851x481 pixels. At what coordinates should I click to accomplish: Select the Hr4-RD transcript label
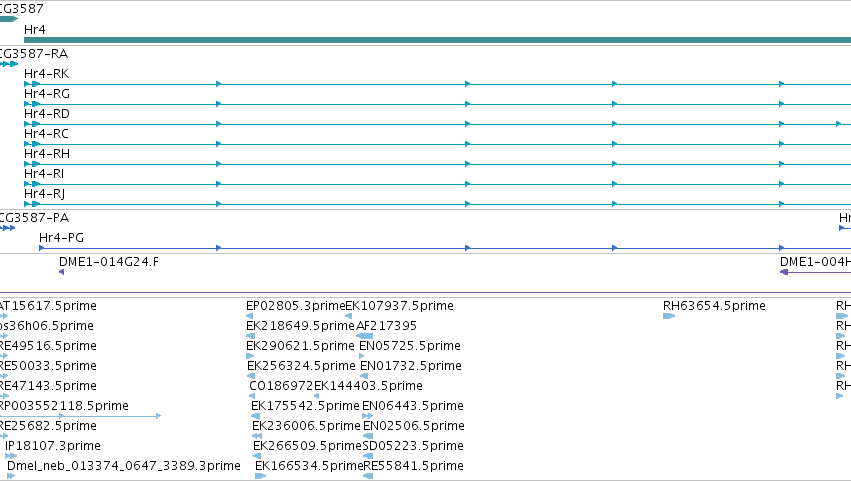click(47, 114)
